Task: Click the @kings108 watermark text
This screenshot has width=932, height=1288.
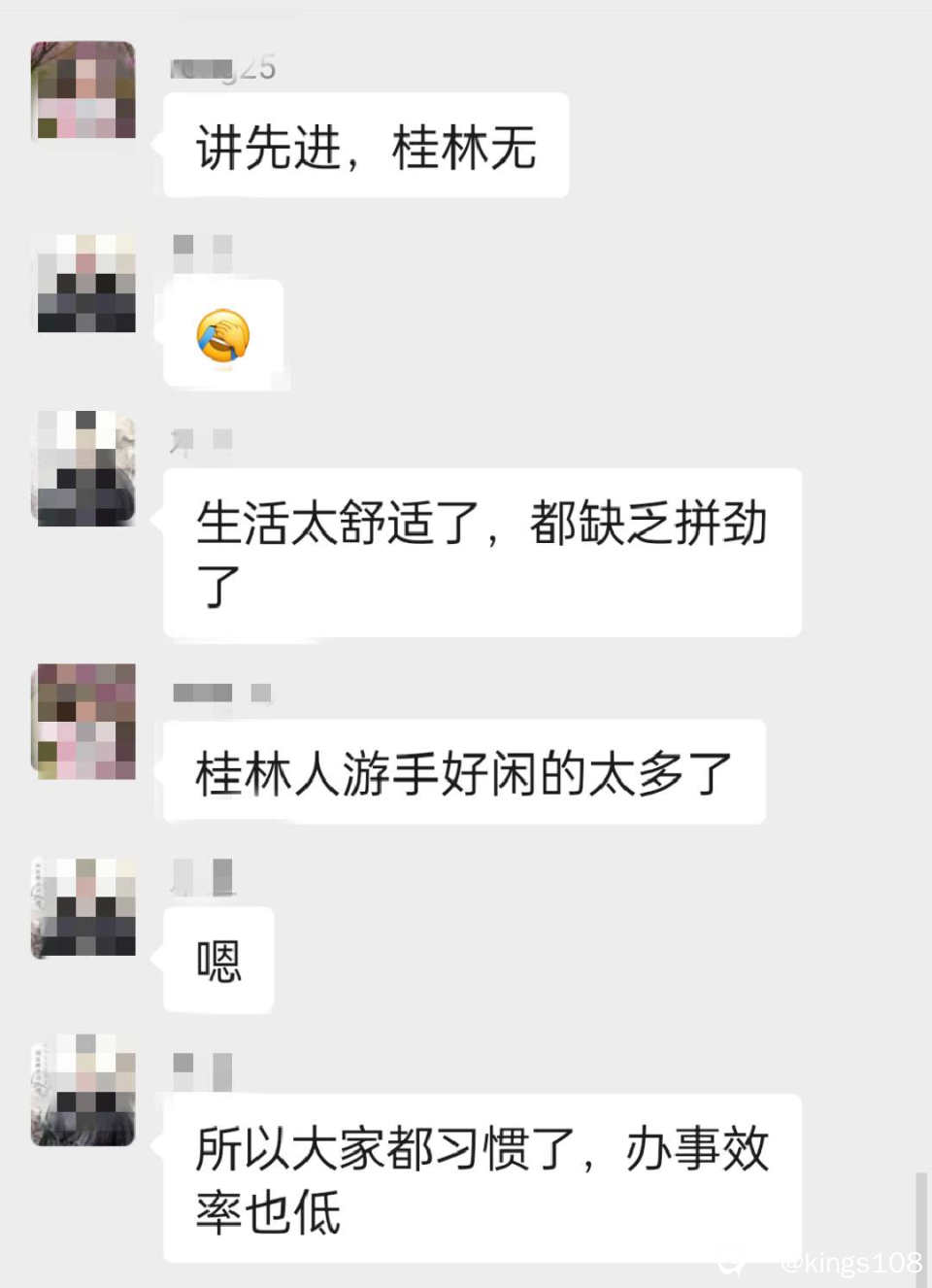Action: pyautogui.click(x=851, y=1262)
